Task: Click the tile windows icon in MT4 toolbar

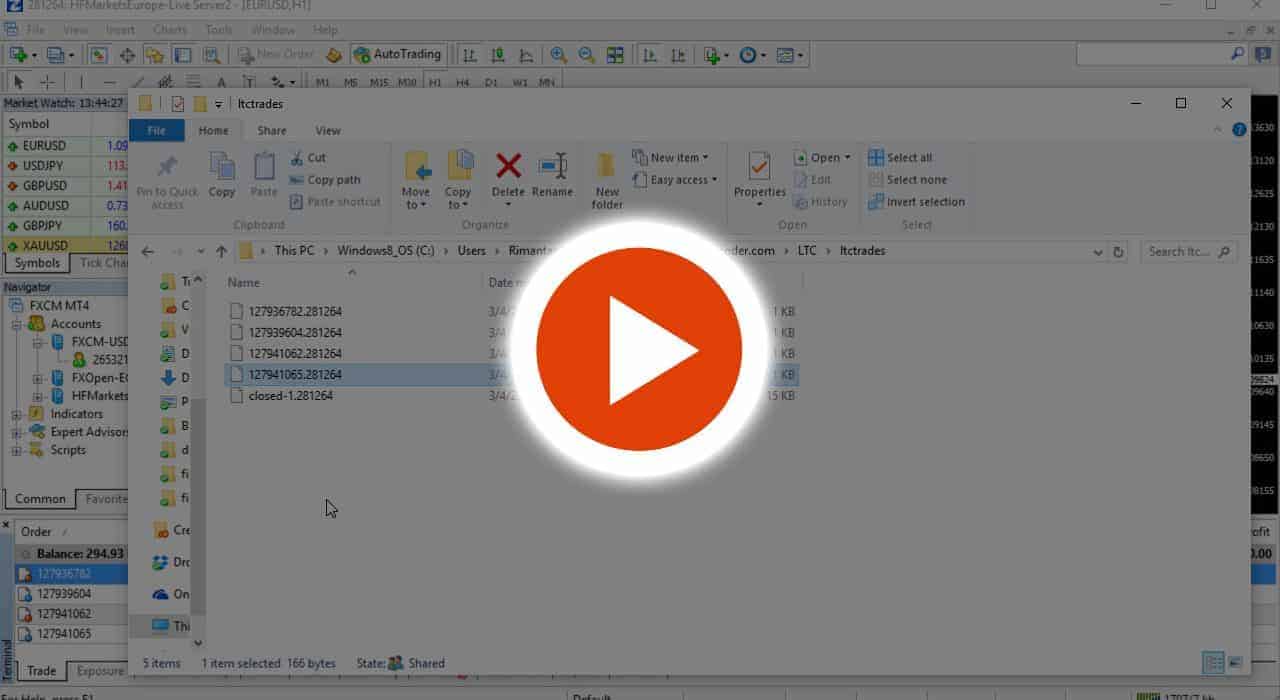Action: [615, 55]
